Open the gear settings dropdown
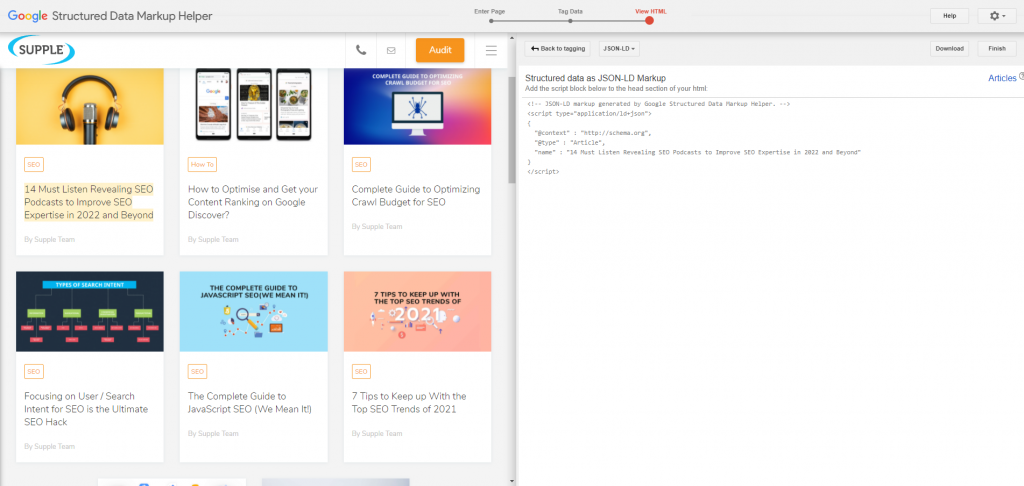 tap(997, 16)
